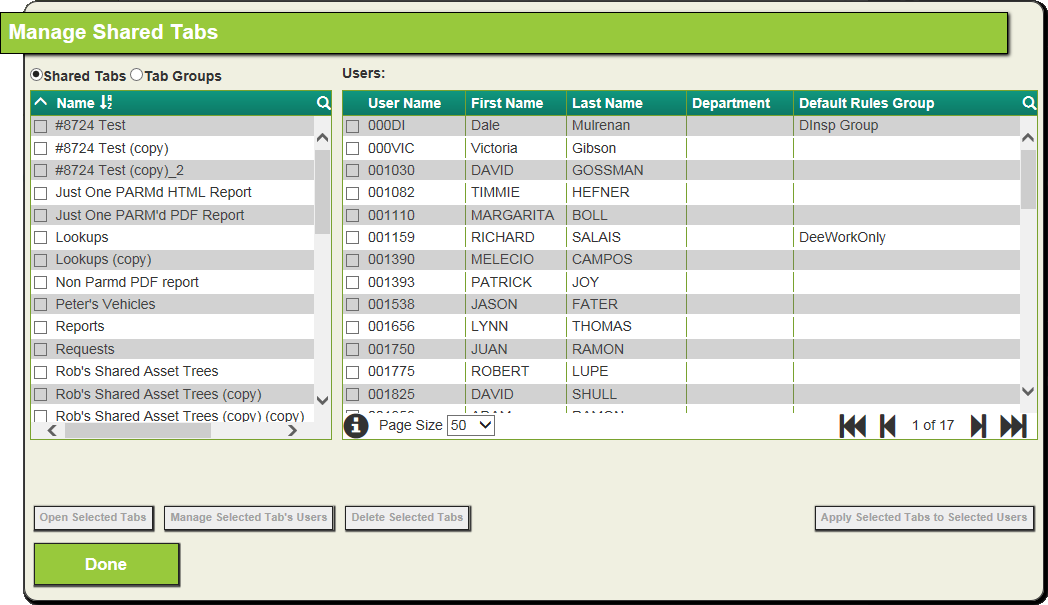
Task: Tick the checkbox for user 001825
Action: (353, 394)
